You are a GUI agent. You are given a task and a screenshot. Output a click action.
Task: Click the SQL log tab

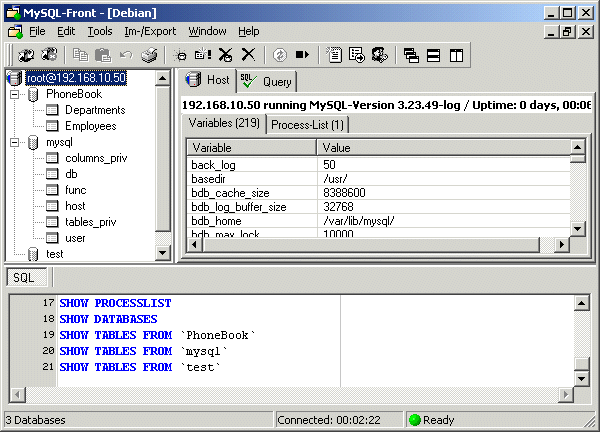[26, 277]
